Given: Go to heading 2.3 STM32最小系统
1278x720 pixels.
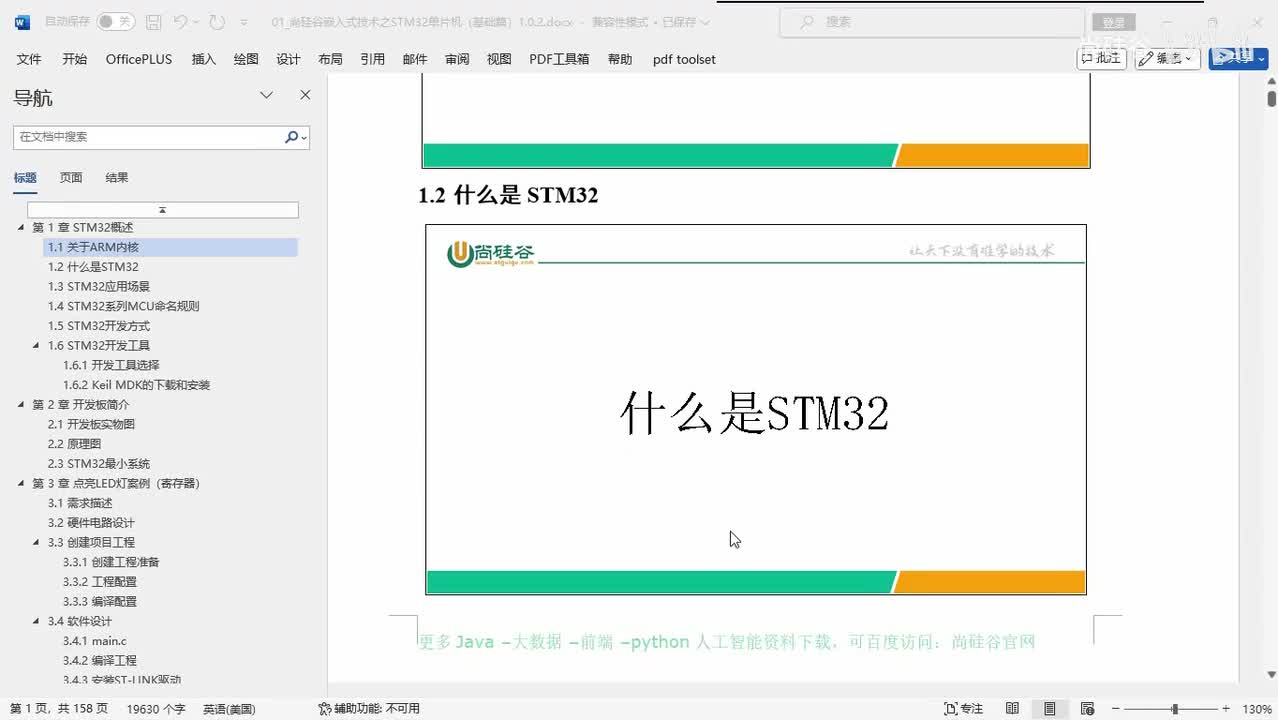Looking at the screenshot, I should coord(99,464).
